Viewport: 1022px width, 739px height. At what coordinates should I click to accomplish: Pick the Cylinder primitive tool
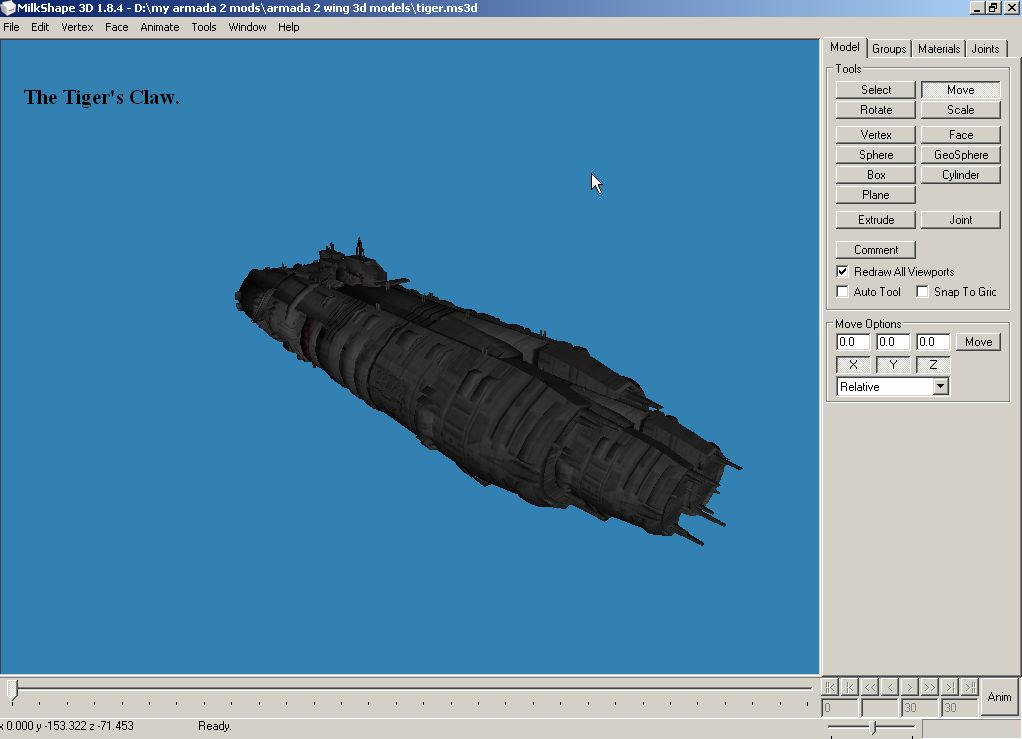(x=960, y=175)
